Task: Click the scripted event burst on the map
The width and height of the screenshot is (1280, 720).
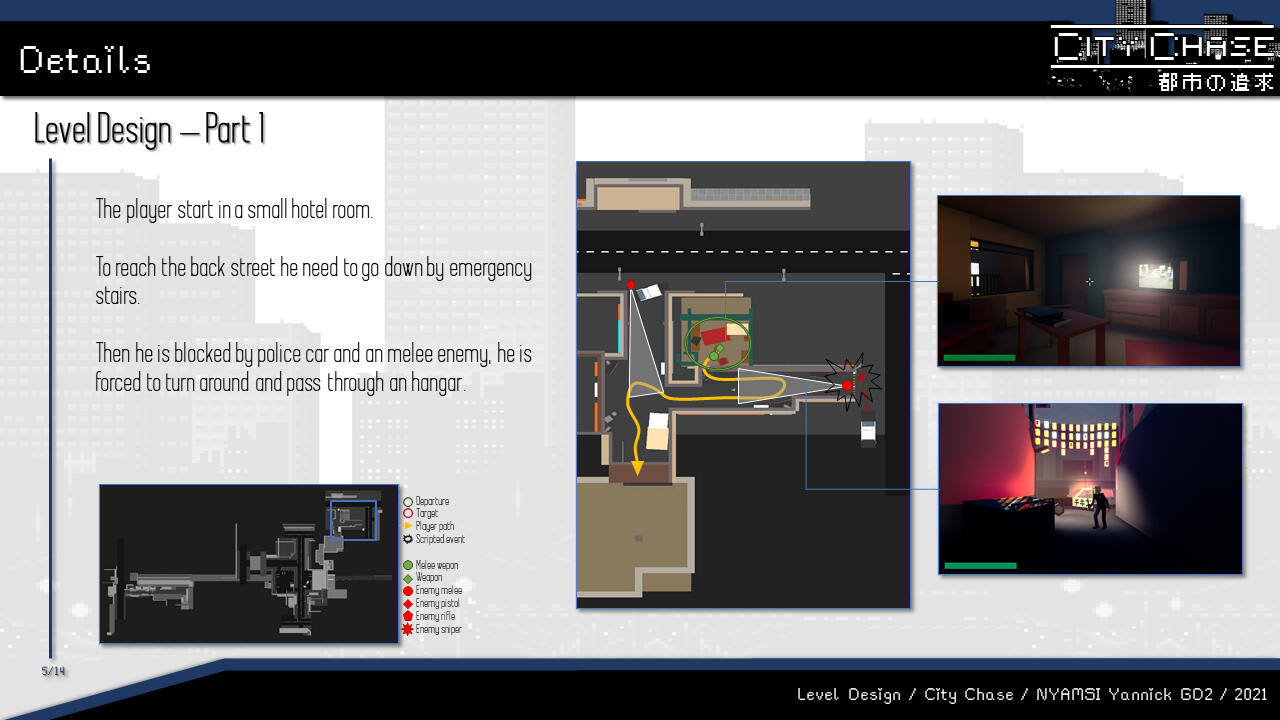Action: (853, 382)
